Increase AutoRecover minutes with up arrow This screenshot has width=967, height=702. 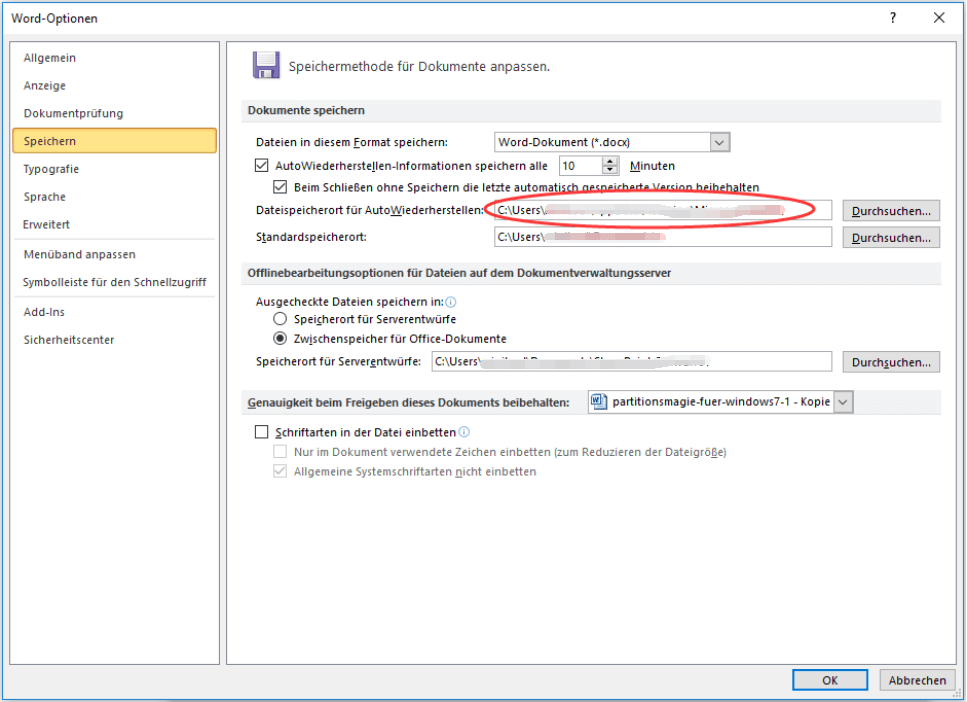click(x=610, y=161)
